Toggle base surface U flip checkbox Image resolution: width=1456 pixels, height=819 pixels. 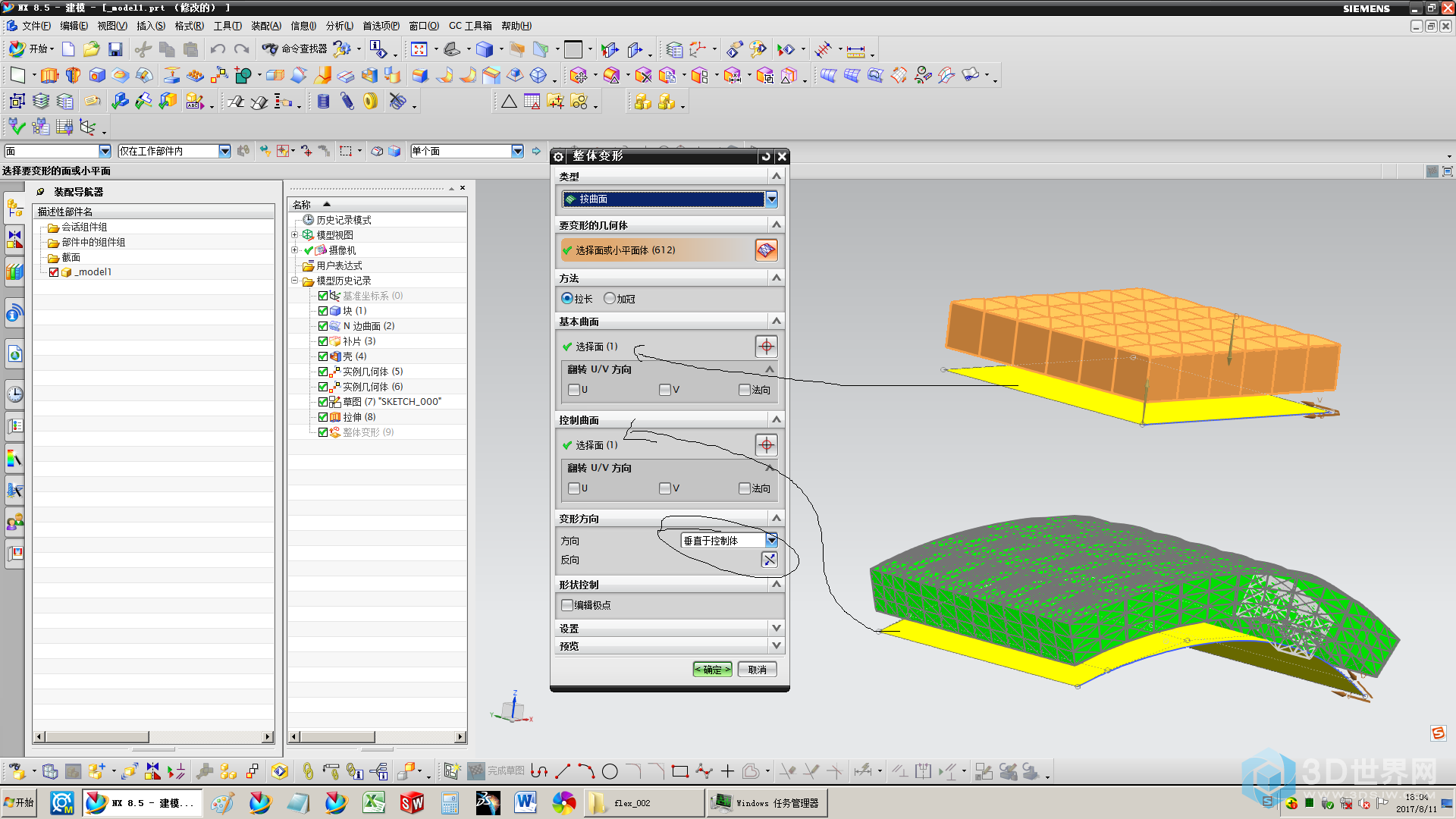click(574, 390)
